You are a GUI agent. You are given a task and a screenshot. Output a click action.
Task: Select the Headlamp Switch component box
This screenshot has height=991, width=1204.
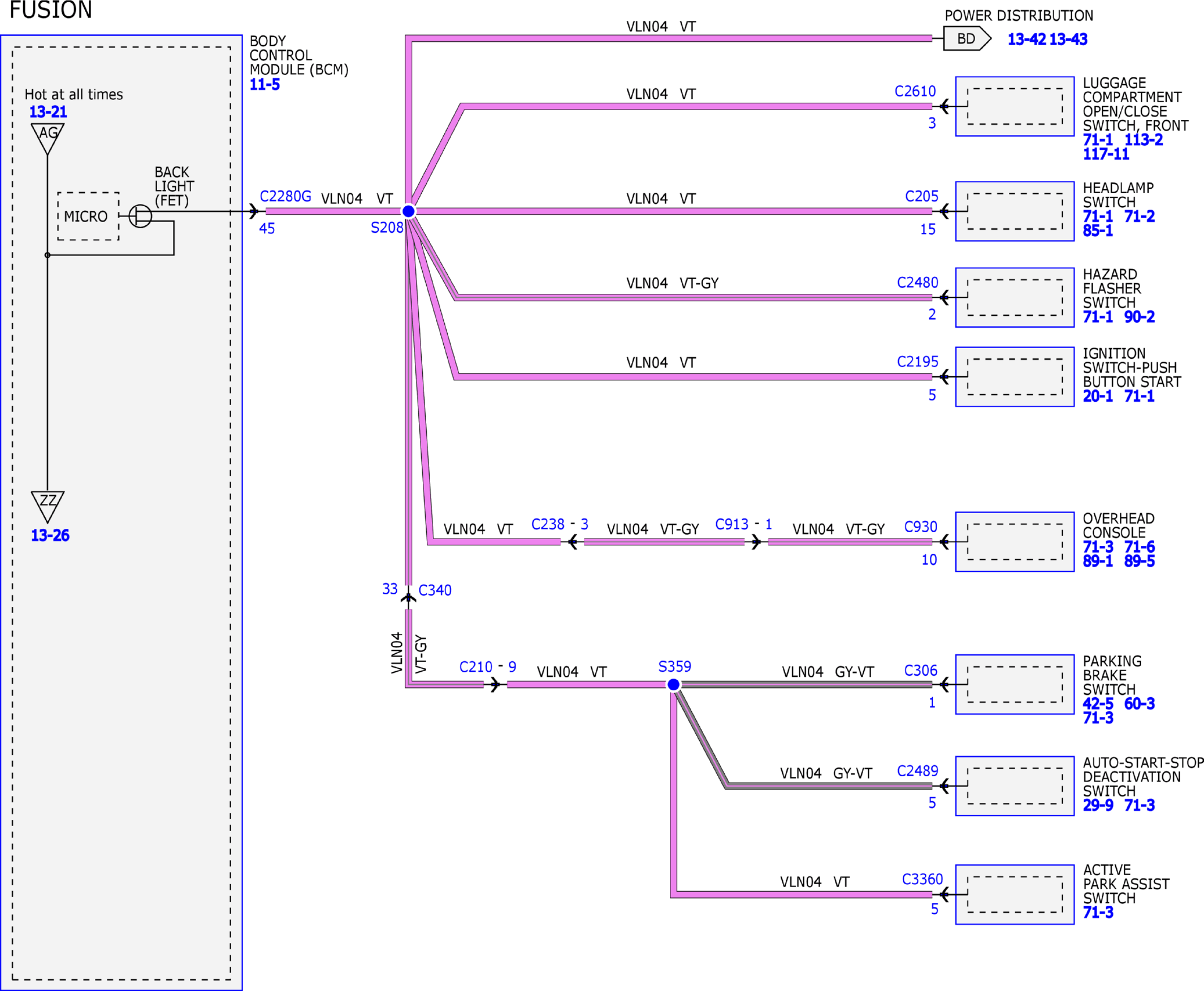[1015, 211]
